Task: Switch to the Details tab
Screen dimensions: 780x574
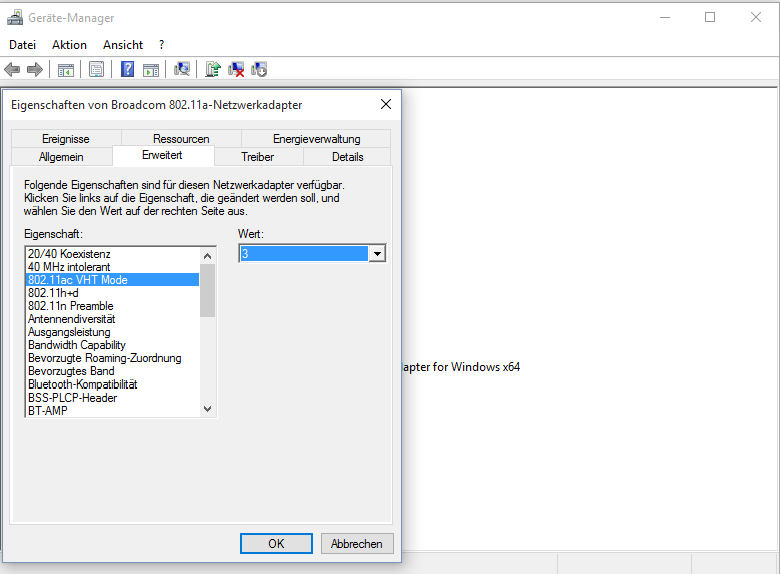Action: [x=348, y=157]
